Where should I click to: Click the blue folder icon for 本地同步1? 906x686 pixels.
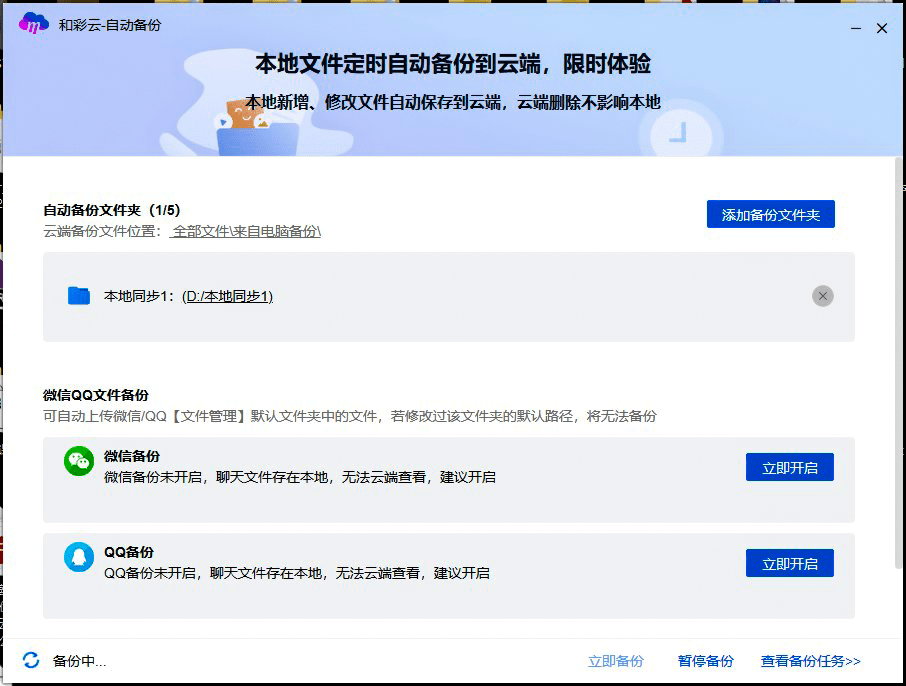[x=79, y=295]
